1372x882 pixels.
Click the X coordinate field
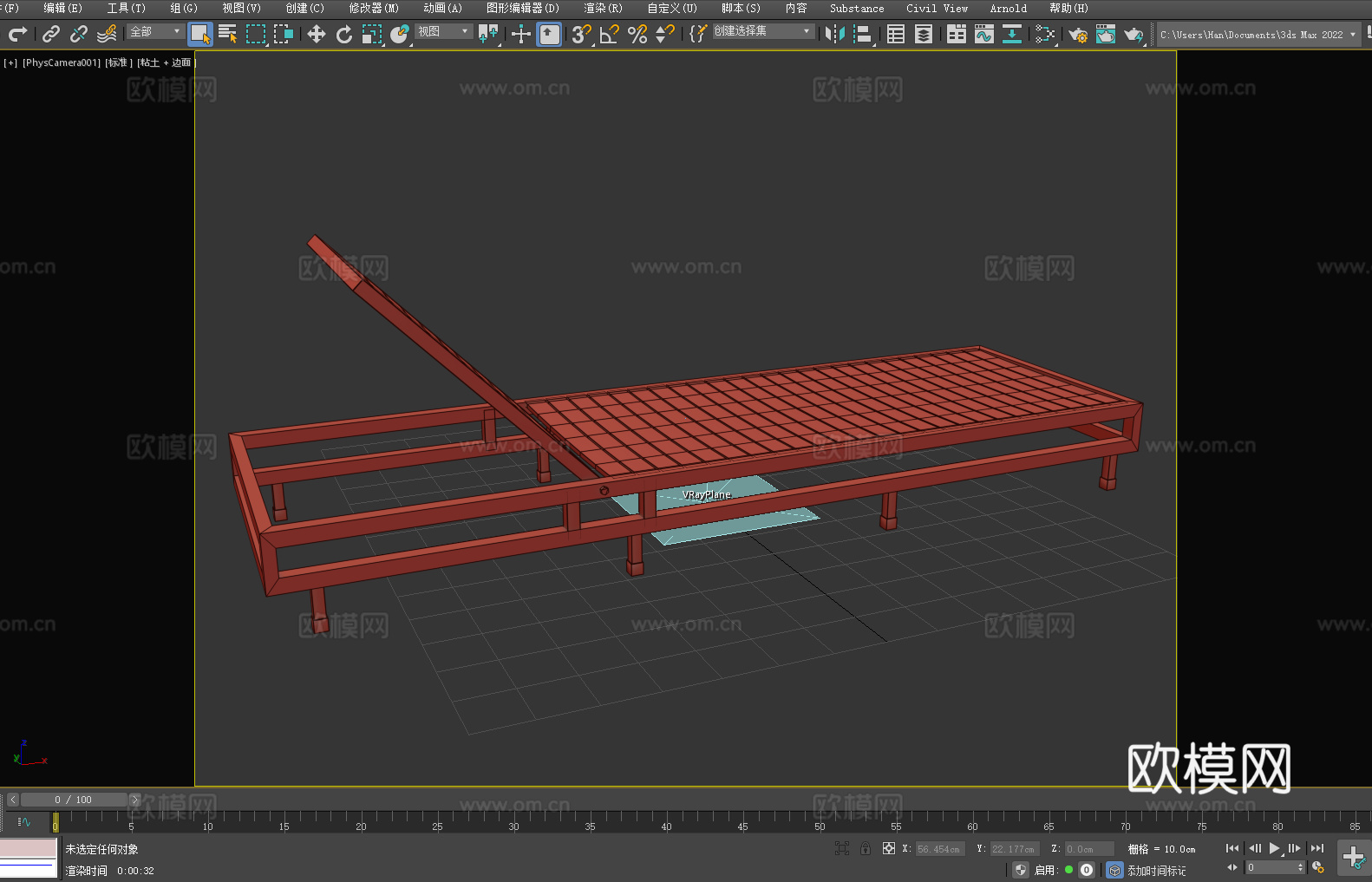[940, 849]
